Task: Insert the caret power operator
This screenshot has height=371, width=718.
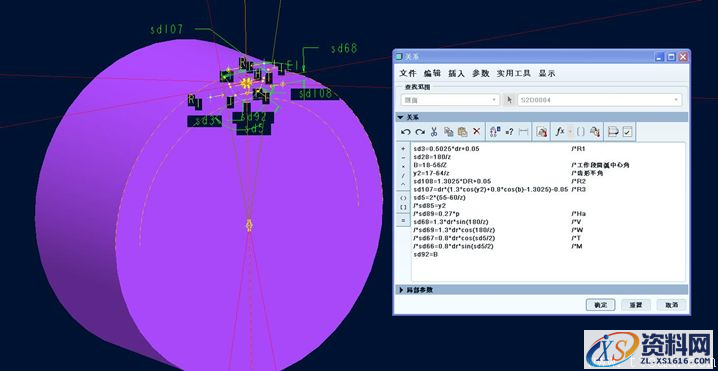Action: pyautogui.click(x=403, y=184)
